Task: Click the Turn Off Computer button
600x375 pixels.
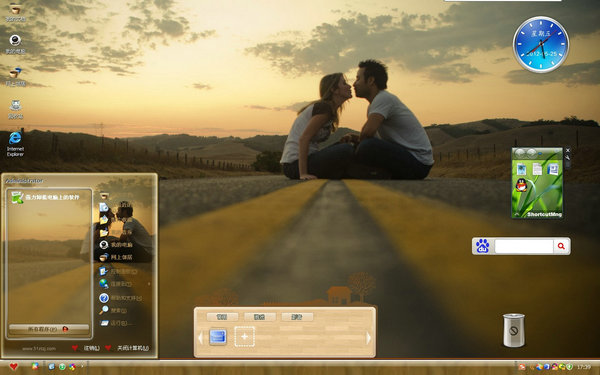Action: tap(127, 348)
